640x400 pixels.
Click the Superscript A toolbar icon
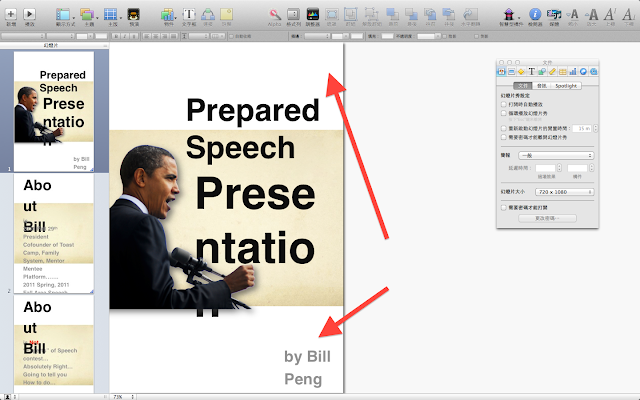[610, 15]
